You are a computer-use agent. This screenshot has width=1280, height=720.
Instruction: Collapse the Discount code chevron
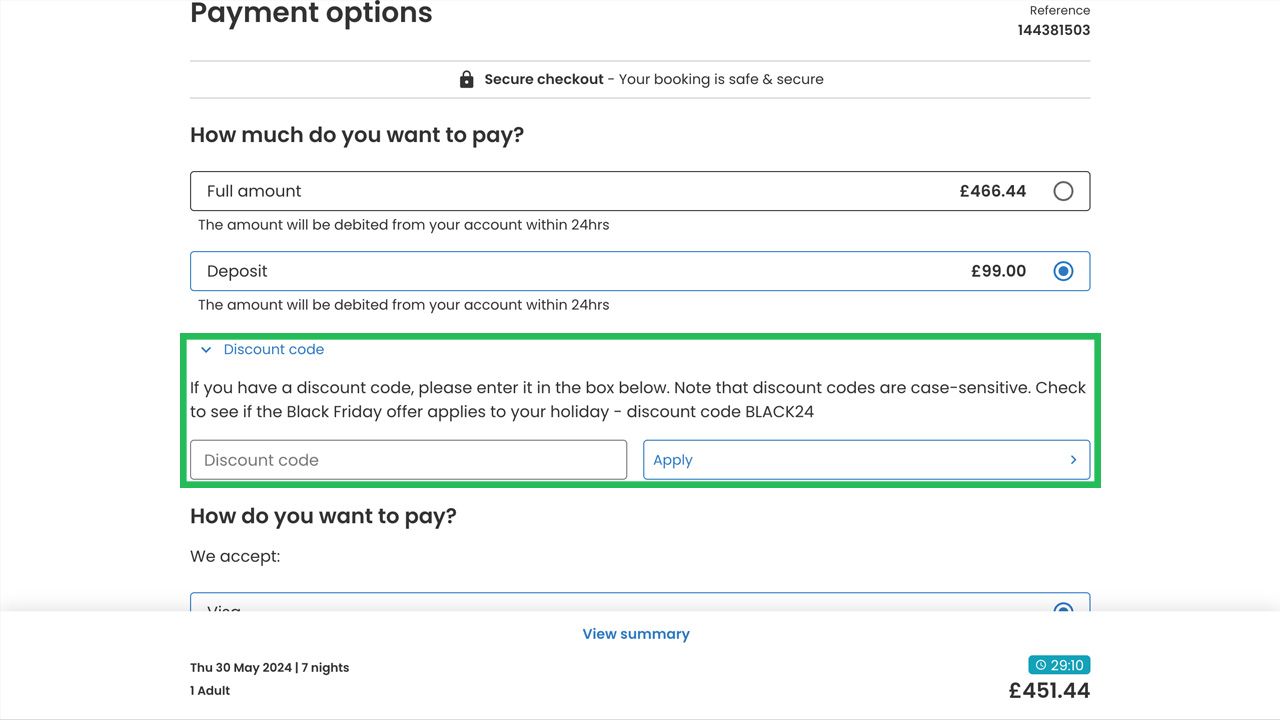point(206,350)
